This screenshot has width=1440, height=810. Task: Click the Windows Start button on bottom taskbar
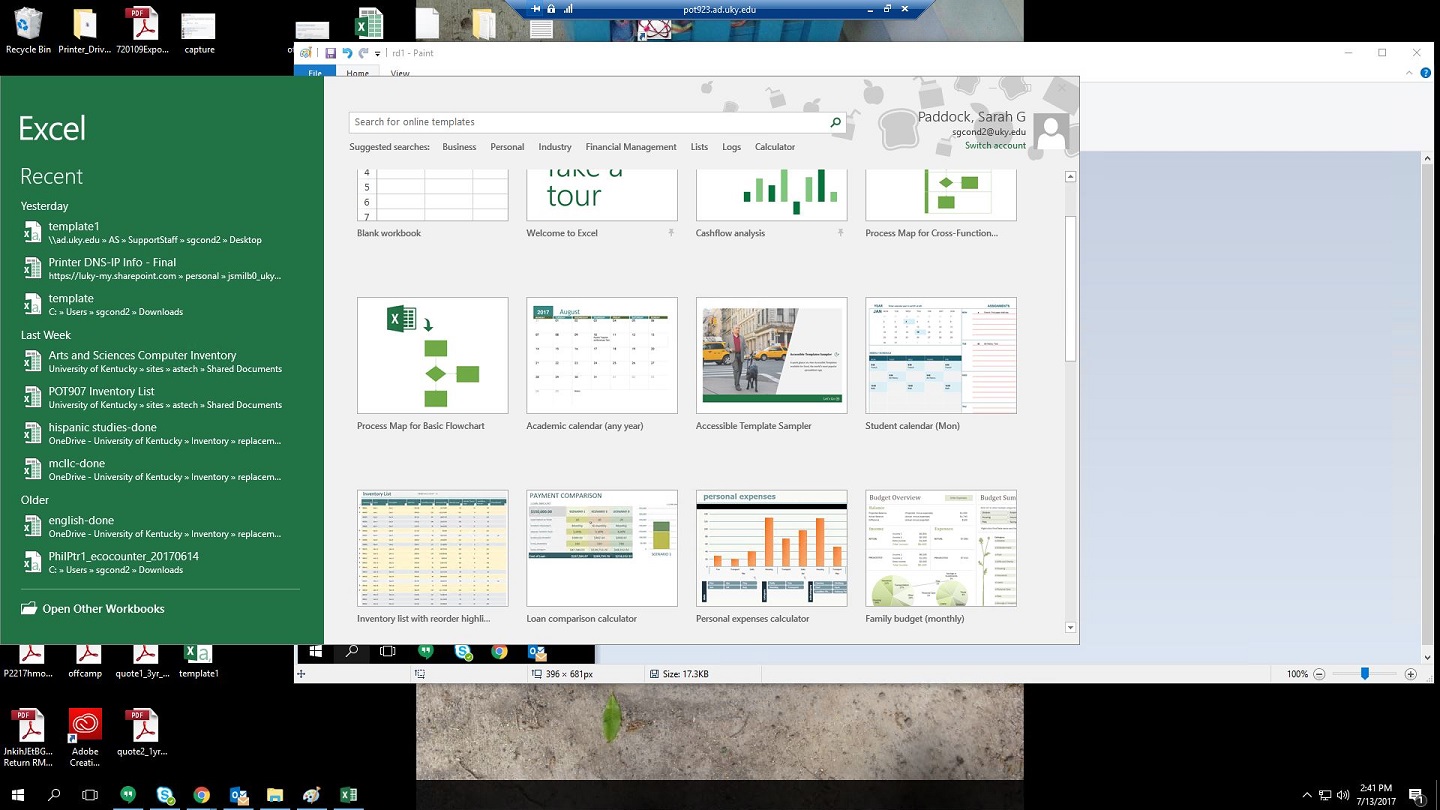[x=18, y=795]
